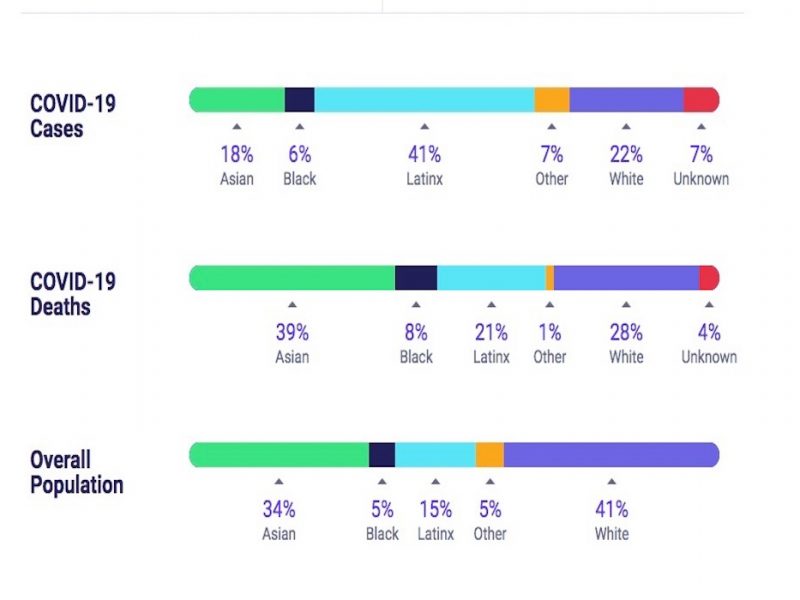The width and height of the screenshot is (800, 600).
Task: Click the triangle marker above 4% Unknown deaths
Action: [x=709, y=305]
